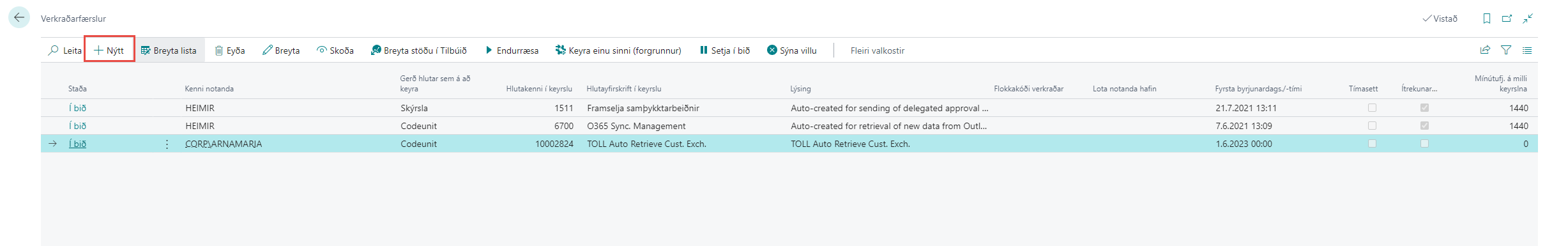Screen dimensions: 1568x246
Task: View record with Skoða
Action: 335,50
